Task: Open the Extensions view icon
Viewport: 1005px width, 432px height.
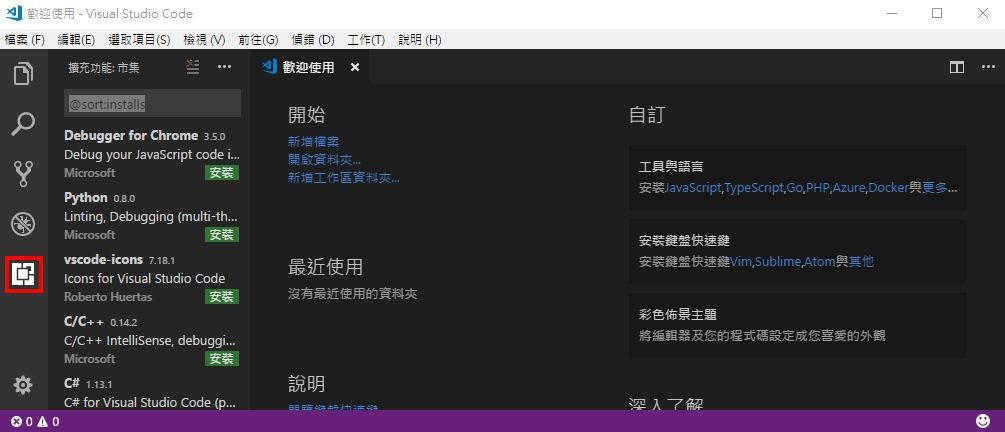Action: click(x=24, y=274)
